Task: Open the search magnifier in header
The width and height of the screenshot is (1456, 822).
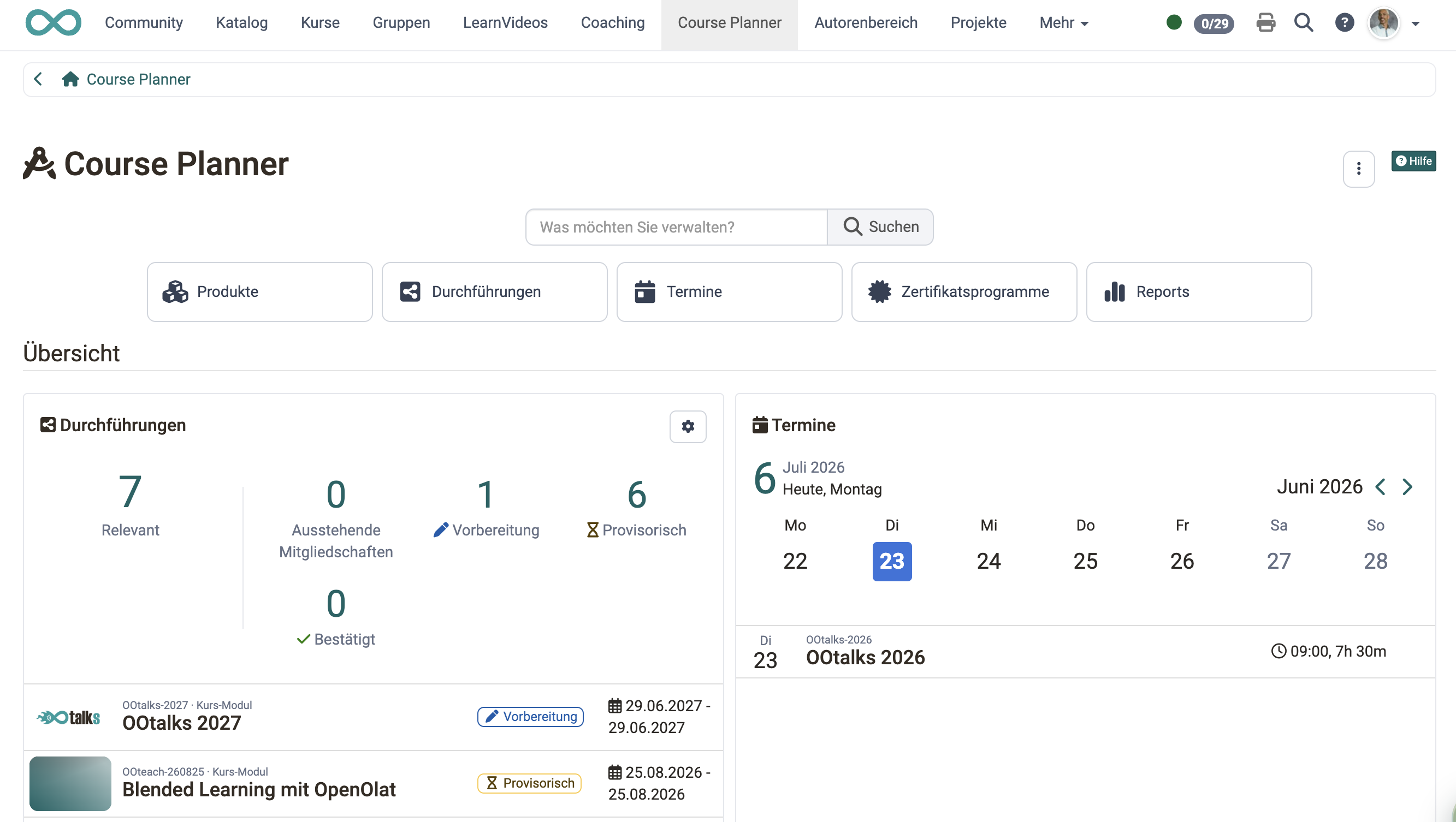Action: pyautogui.click(x=1304, y=22)
